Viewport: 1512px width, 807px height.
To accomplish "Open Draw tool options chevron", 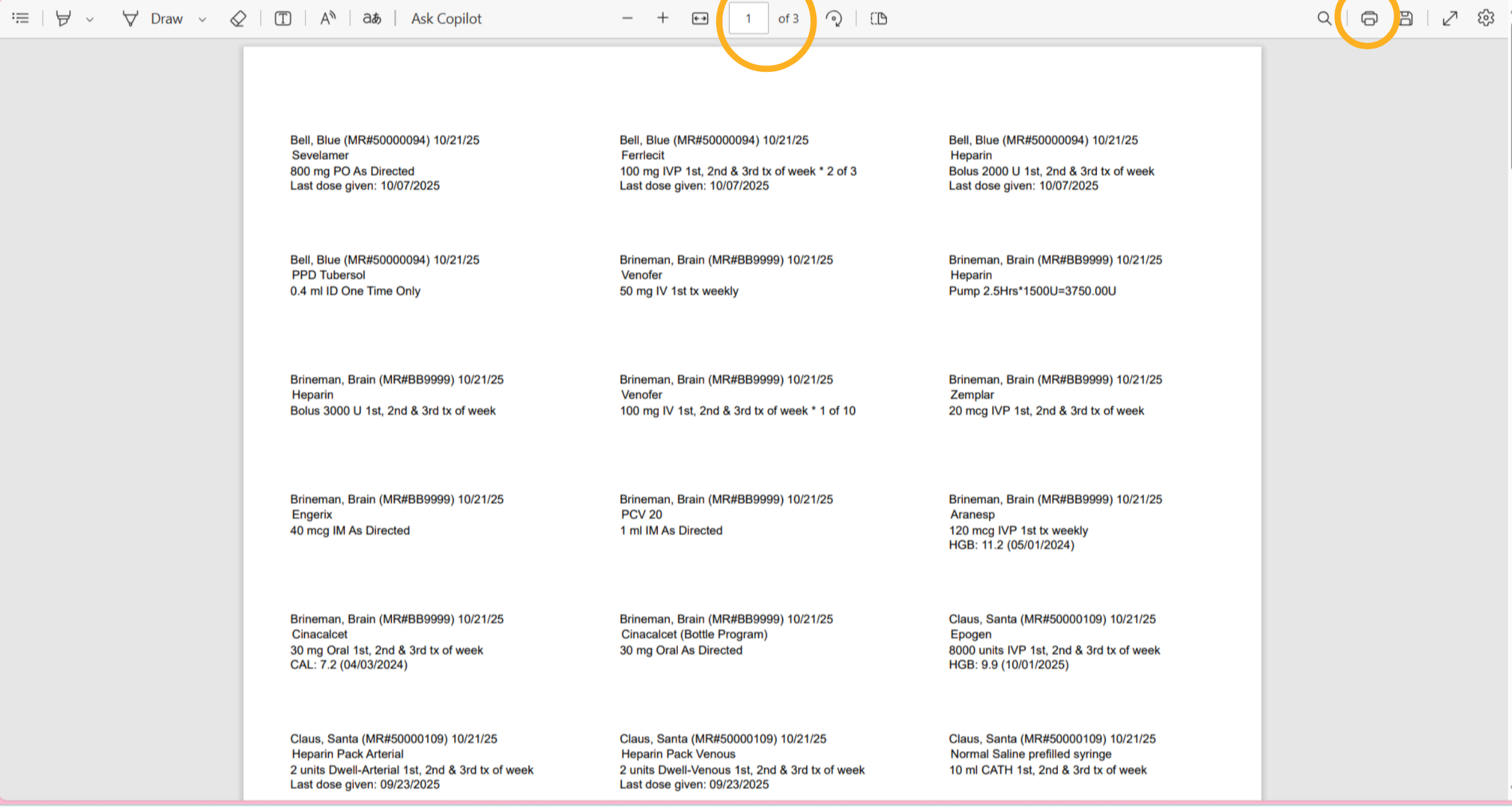I will point(202,20).
